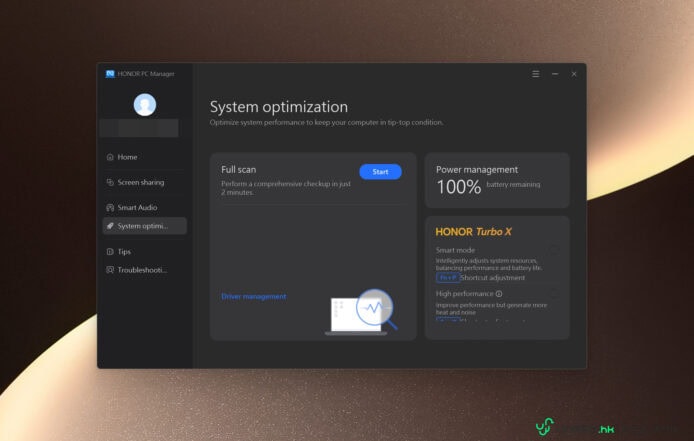Select the High performance radio option
Viewport: 694px width, 441px height.
(554, 294)
